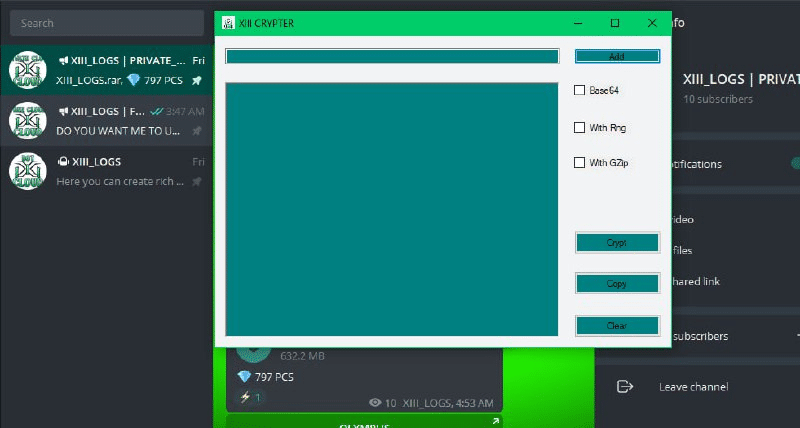
Task: Click the XIII_LOGS, 4:53 AM message timestamp
Action: 448,403
